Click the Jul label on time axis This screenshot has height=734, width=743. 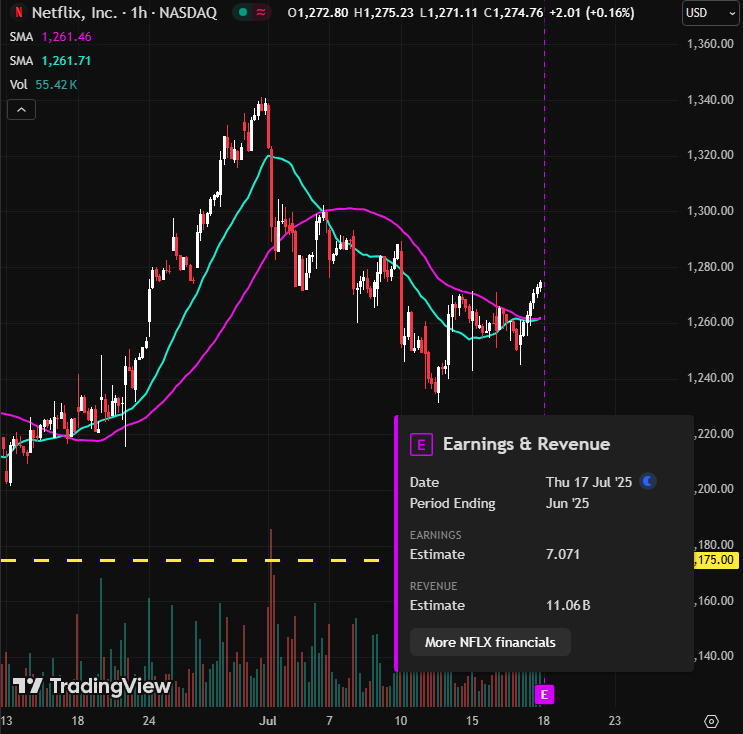pyautogui.click(x=268, y=721)
